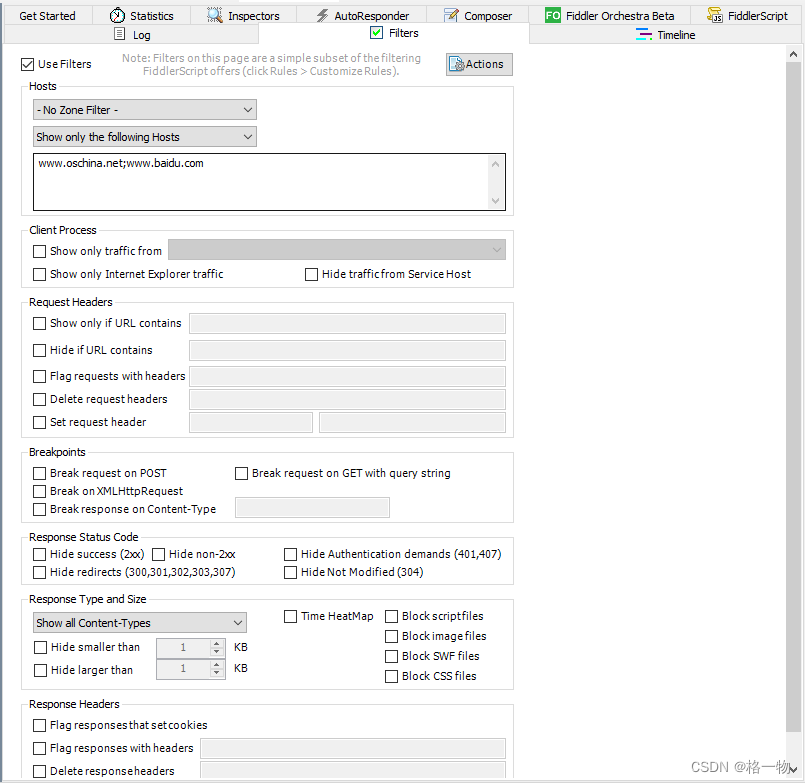Screen dimensions: 805x783
Task: Open the AutoResponder tab
Action: click(362, 16)
